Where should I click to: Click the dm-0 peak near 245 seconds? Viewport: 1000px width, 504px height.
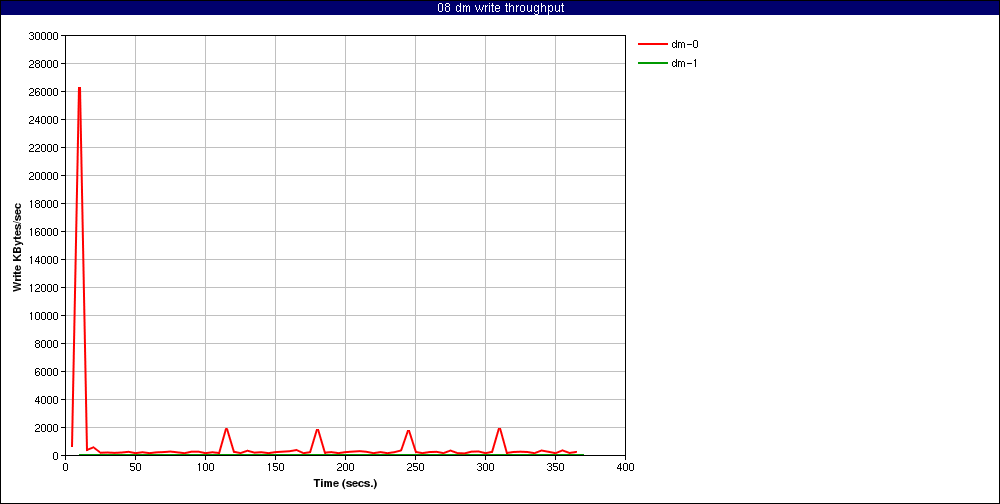pyautogui.click(x=408, y=431)
